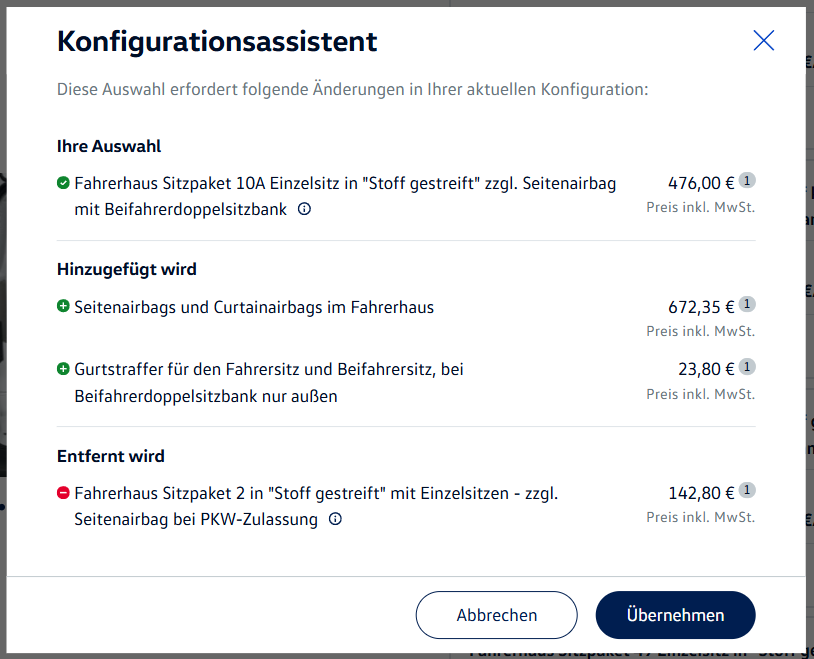Click the Fahrerhaus Sitzpaket 2 entry text

pos(316,506)
